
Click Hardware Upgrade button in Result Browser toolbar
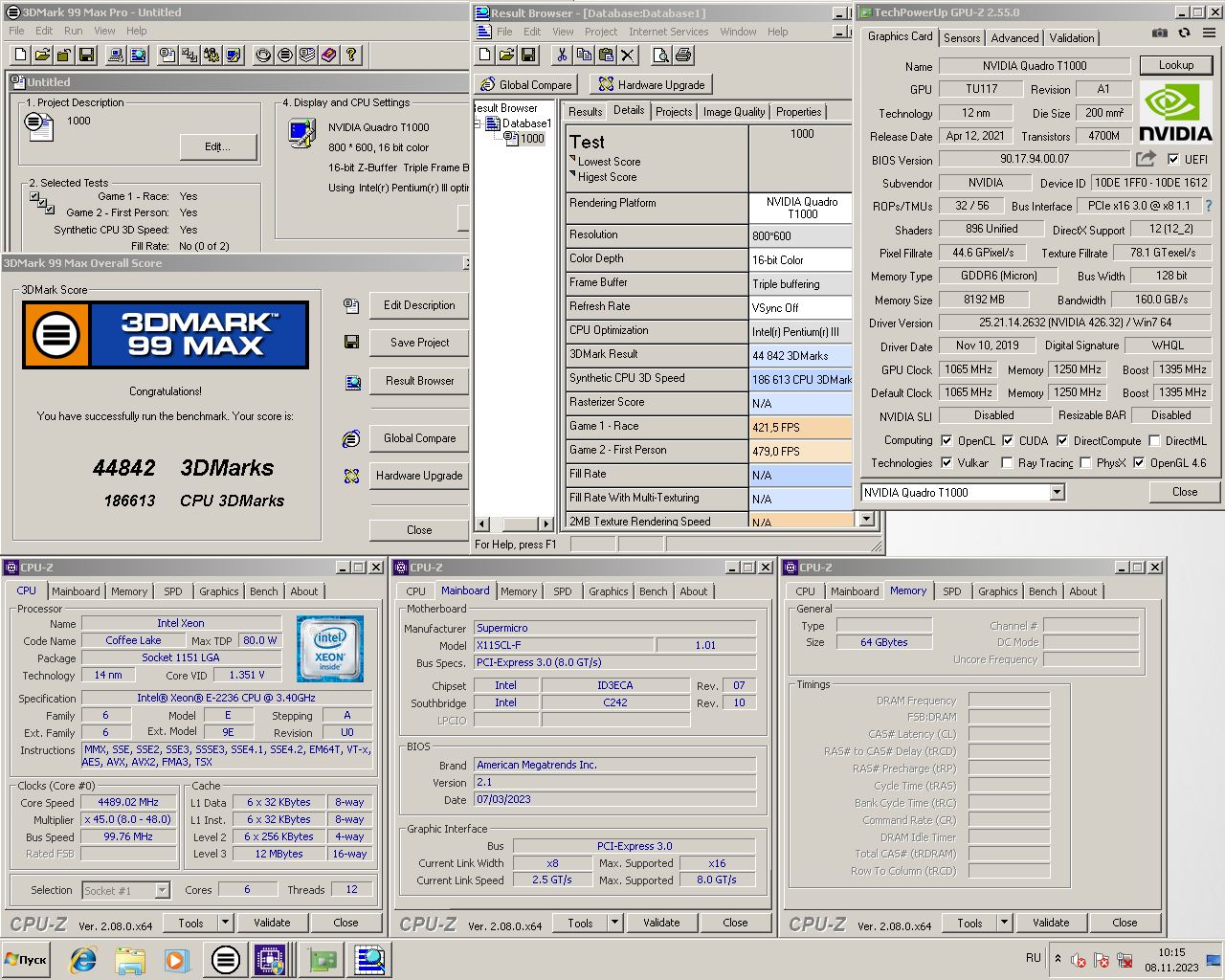point(652,84)
